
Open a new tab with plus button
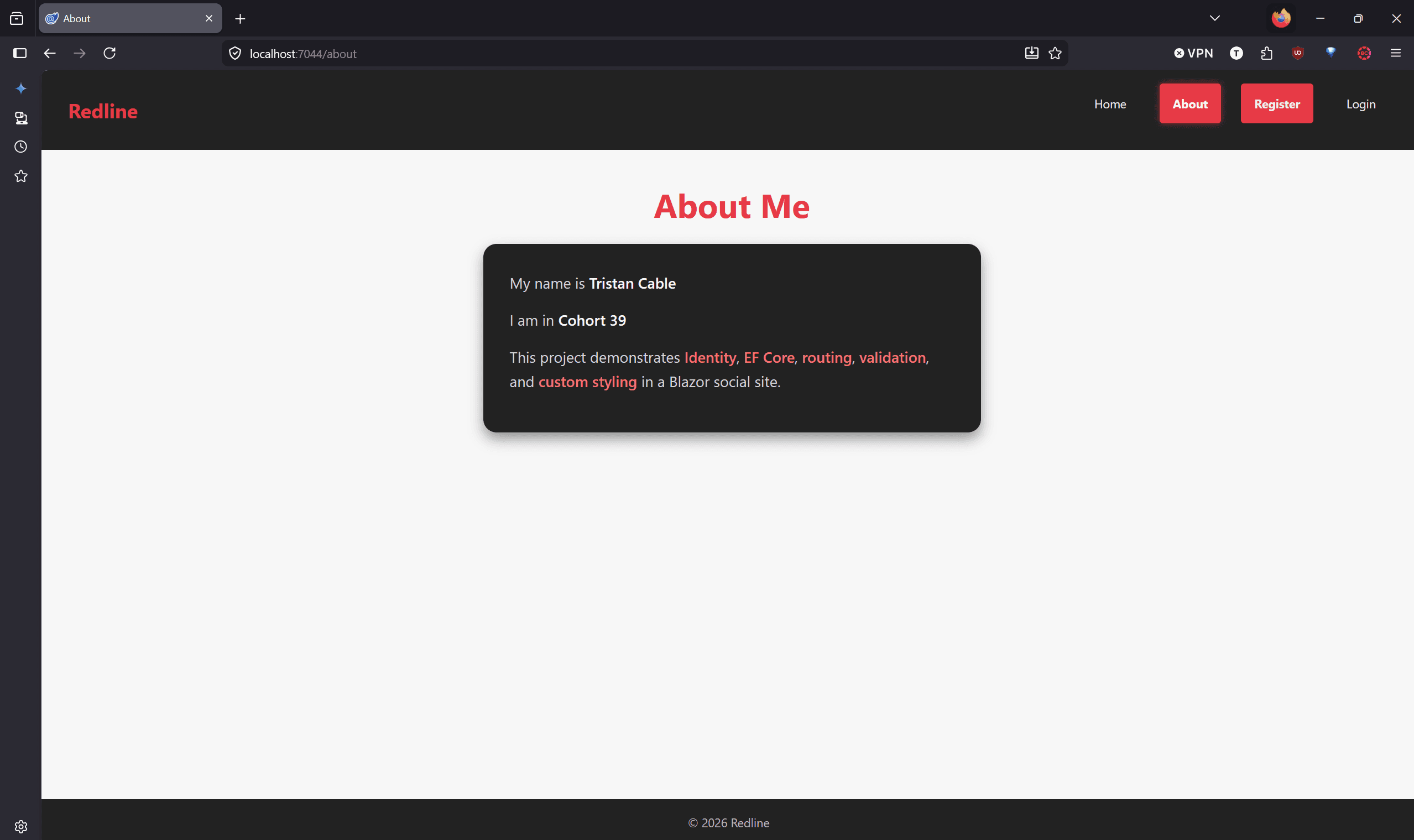coord(240,19)
